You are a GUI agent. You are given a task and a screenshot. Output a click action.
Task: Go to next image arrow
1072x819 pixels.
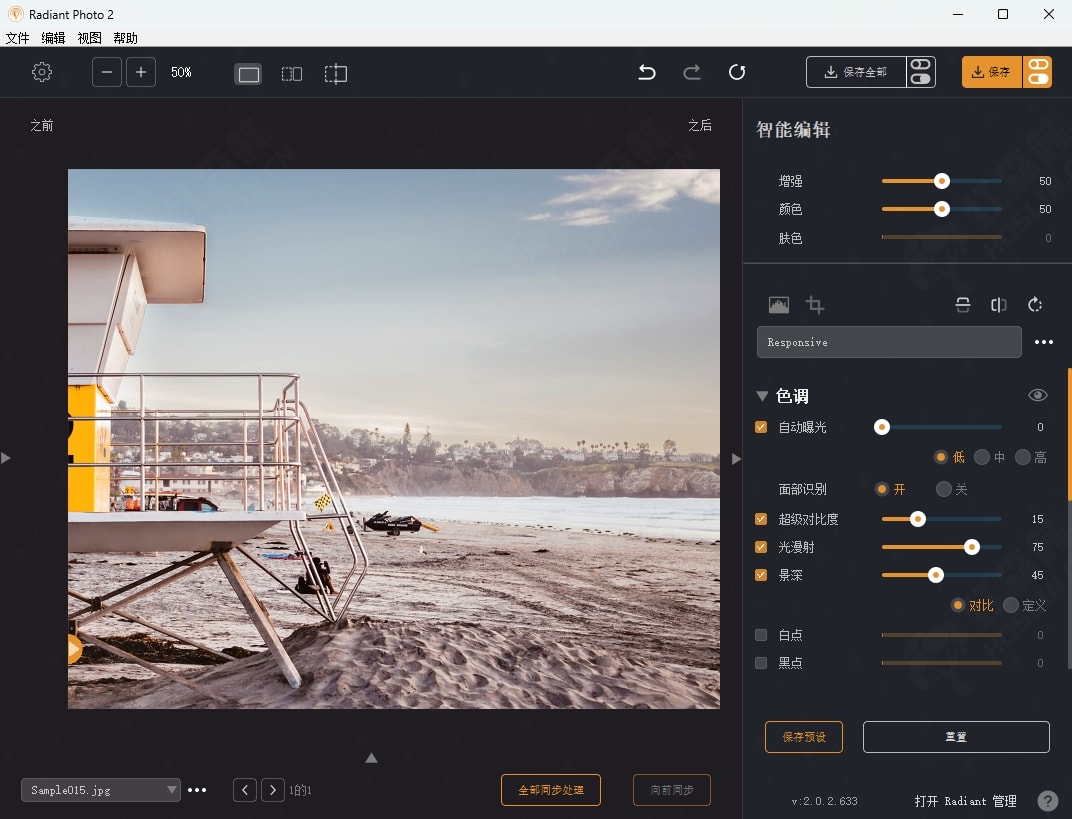click(x=273, y=790)
